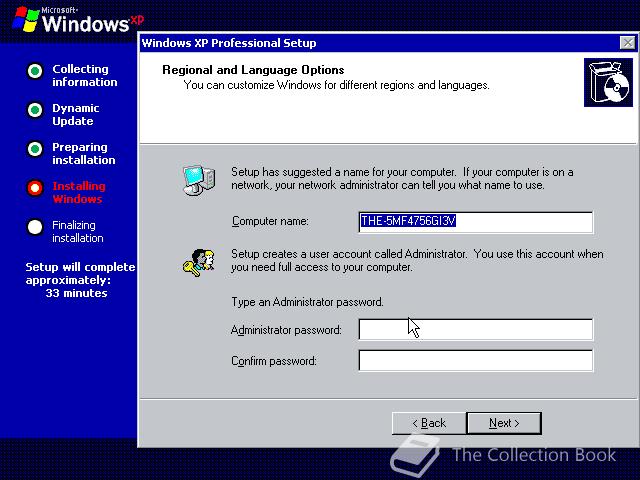Click the Dynamic Update step indicator
640x480 pixels.
pos(35,110)
